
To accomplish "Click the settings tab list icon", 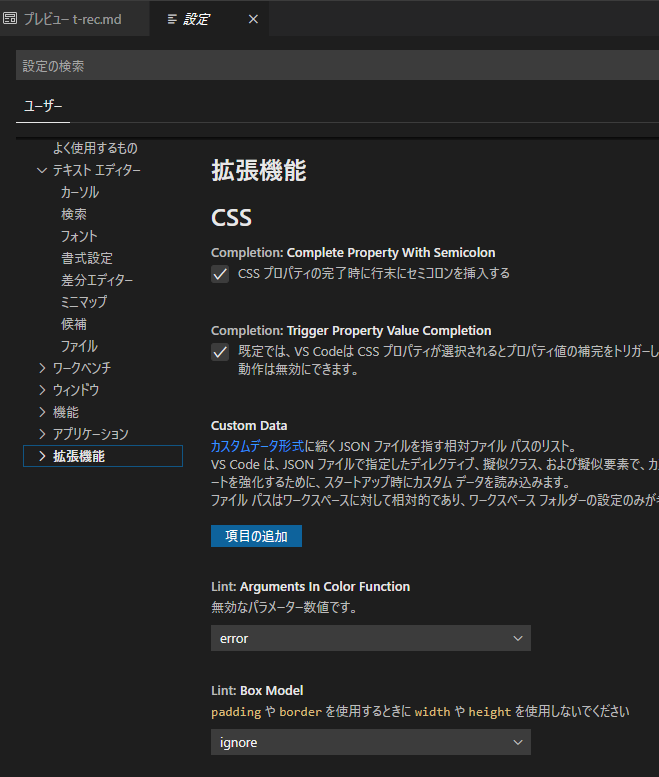I will 172,19.
